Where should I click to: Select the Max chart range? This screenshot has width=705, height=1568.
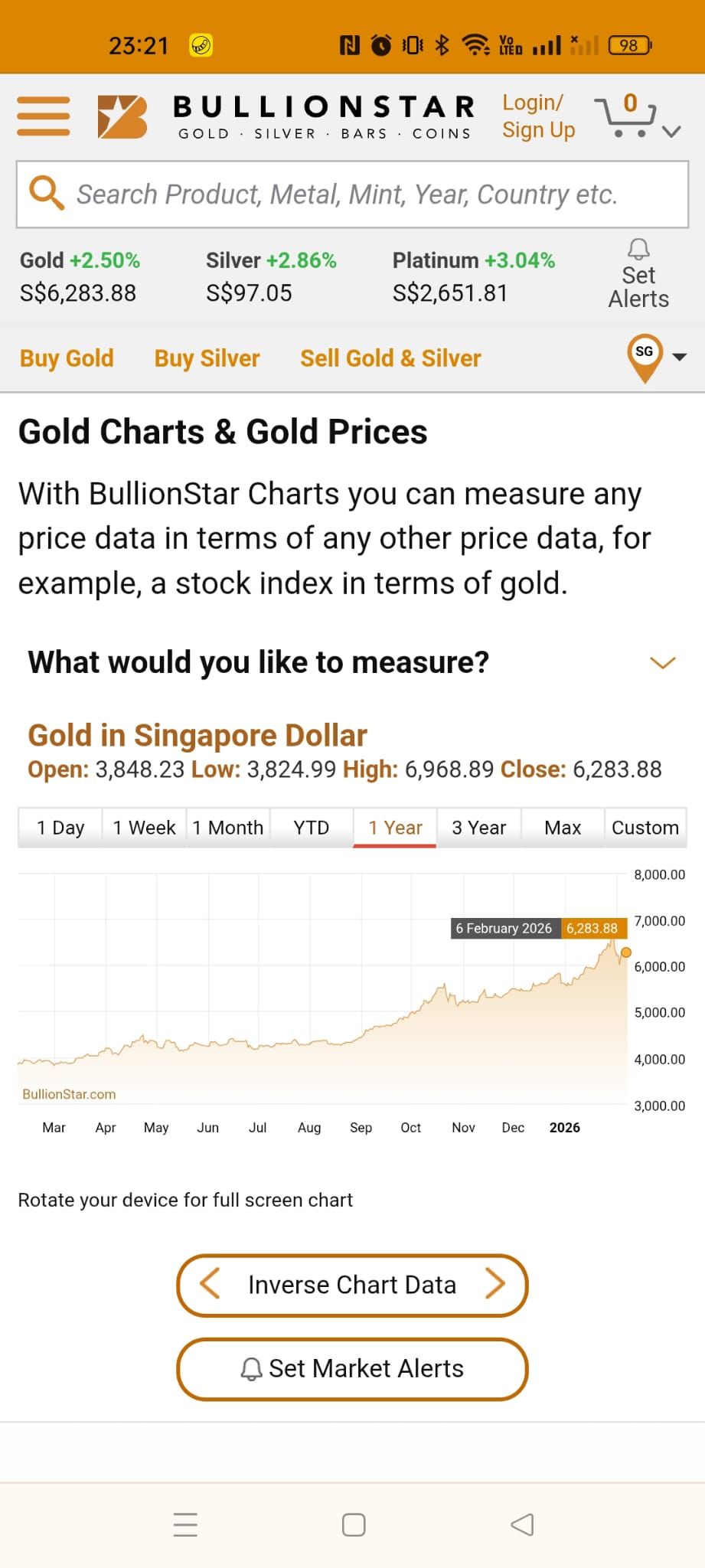563,828
